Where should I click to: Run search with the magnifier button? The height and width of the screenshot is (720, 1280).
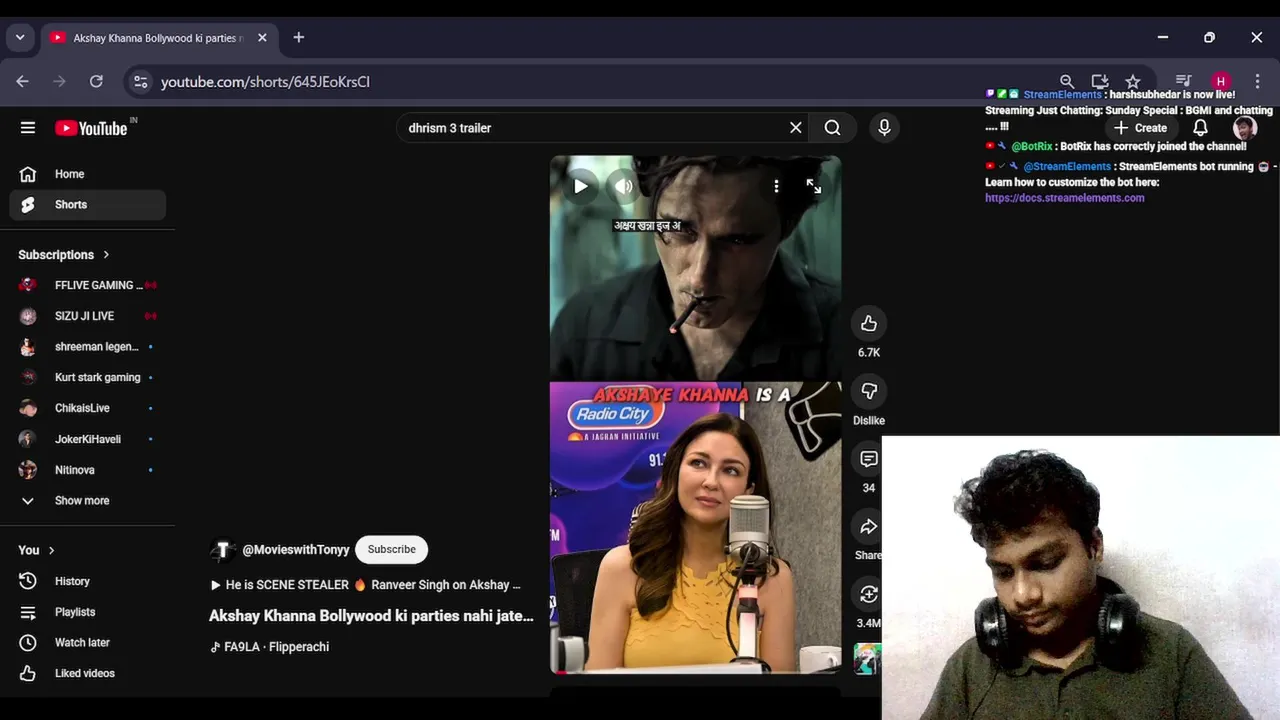pyautogui.click(x=833, y=128)
